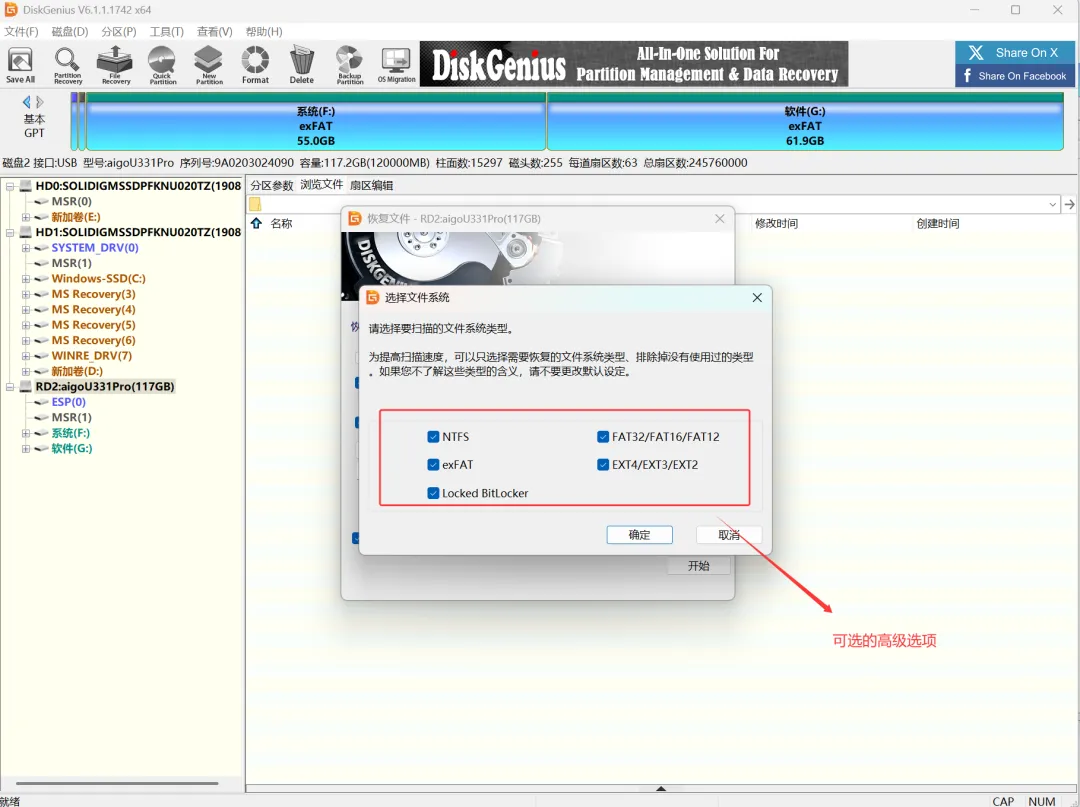Close the 选择文件系统 dialog
Screen dimensions: 1080x807
[x=757, y=297]
